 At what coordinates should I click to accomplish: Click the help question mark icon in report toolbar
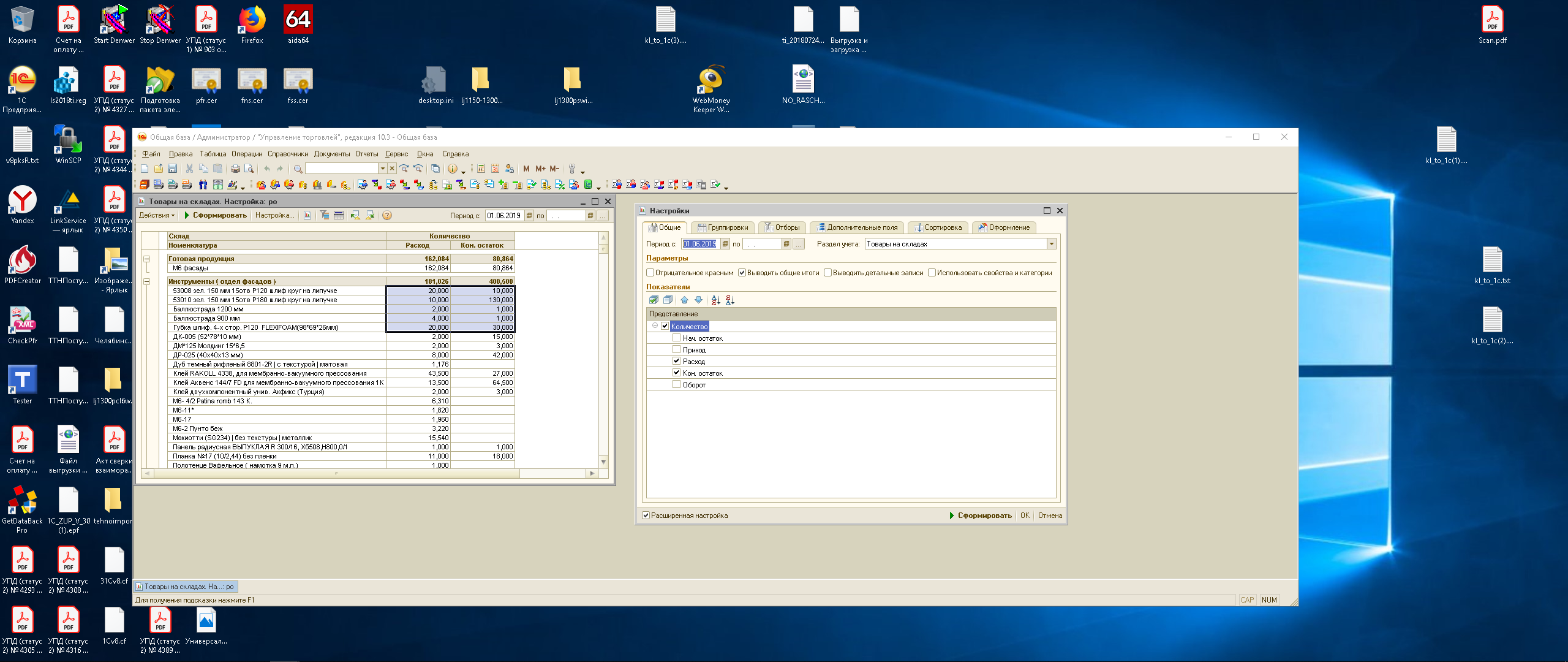[387, 215]
